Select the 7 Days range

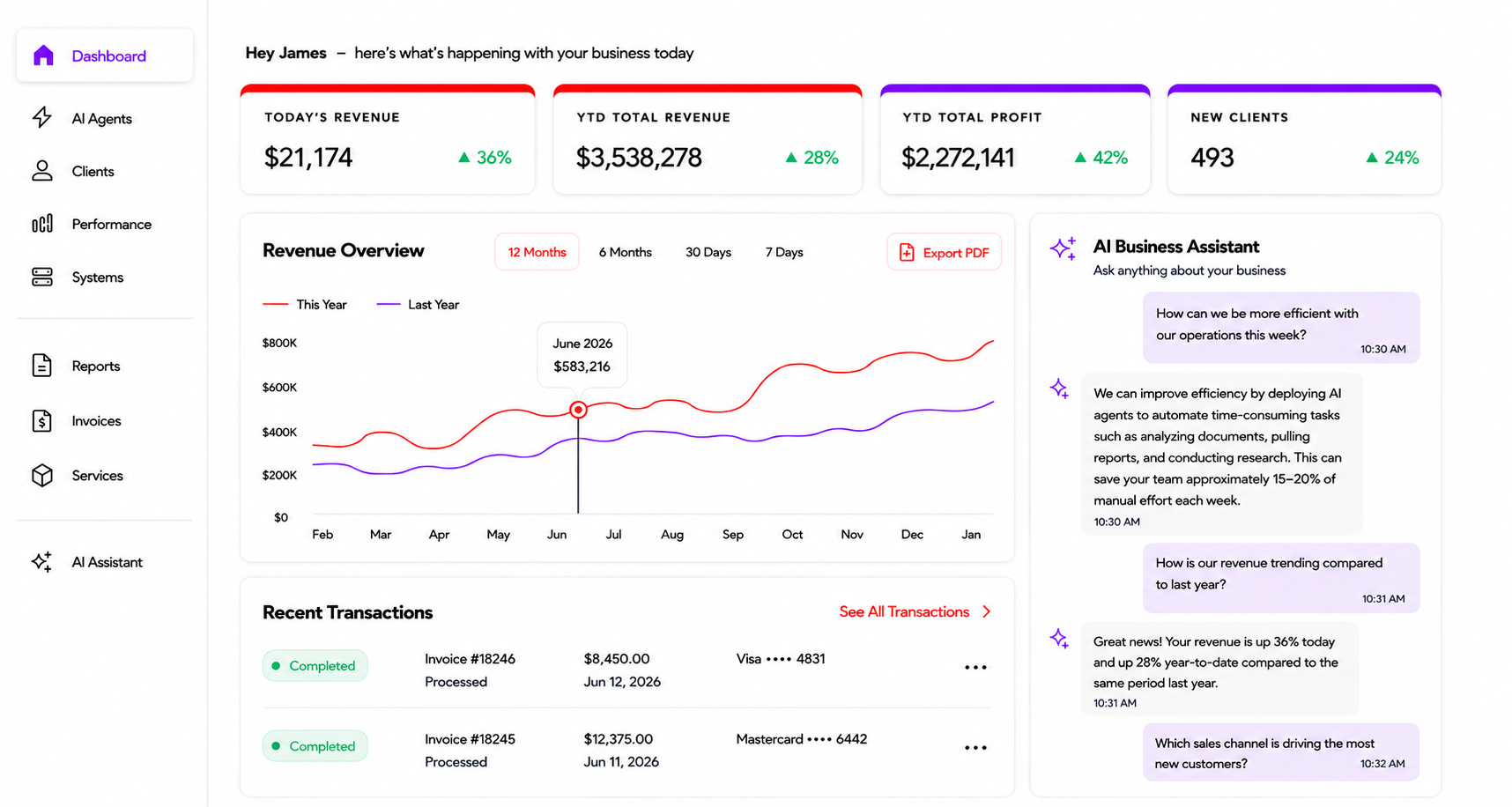(784, 252)
